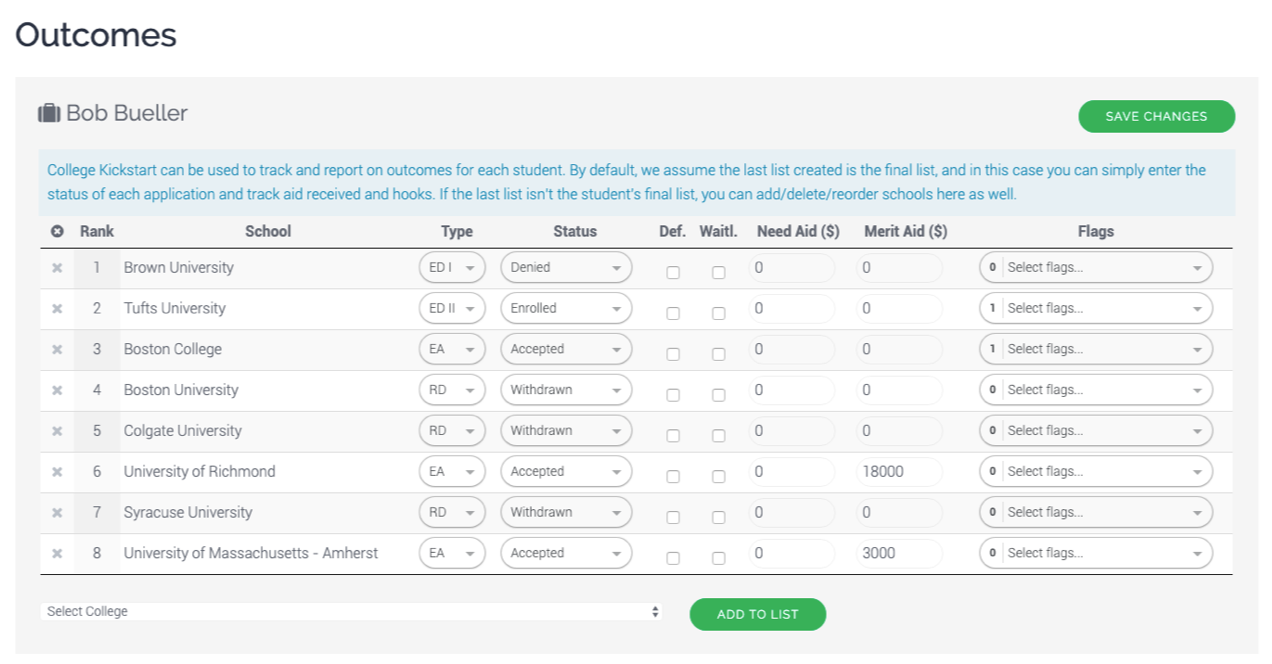Open the Select College dropdown
This screenshot has width=1272, height=664.
tap(351, 611)
